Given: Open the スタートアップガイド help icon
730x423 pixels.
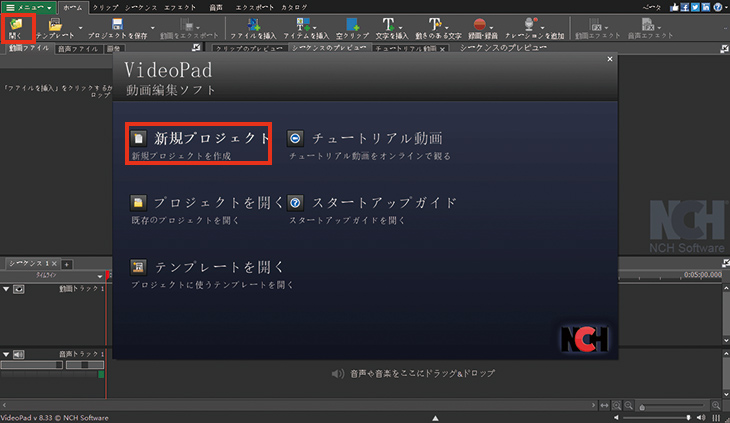Looking at the screenshot, I should (296, 203).
